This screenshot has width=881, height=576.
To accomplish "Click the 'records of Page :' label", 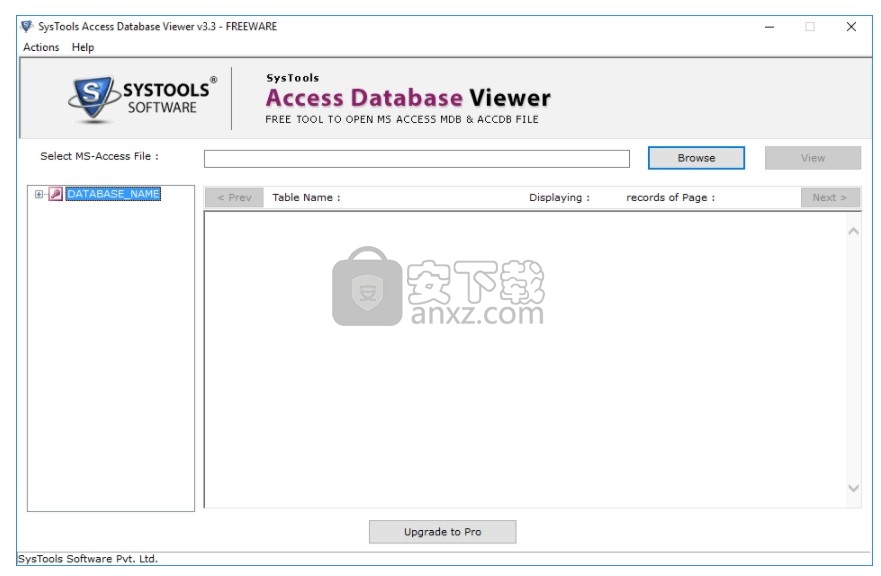I will 670,198.
